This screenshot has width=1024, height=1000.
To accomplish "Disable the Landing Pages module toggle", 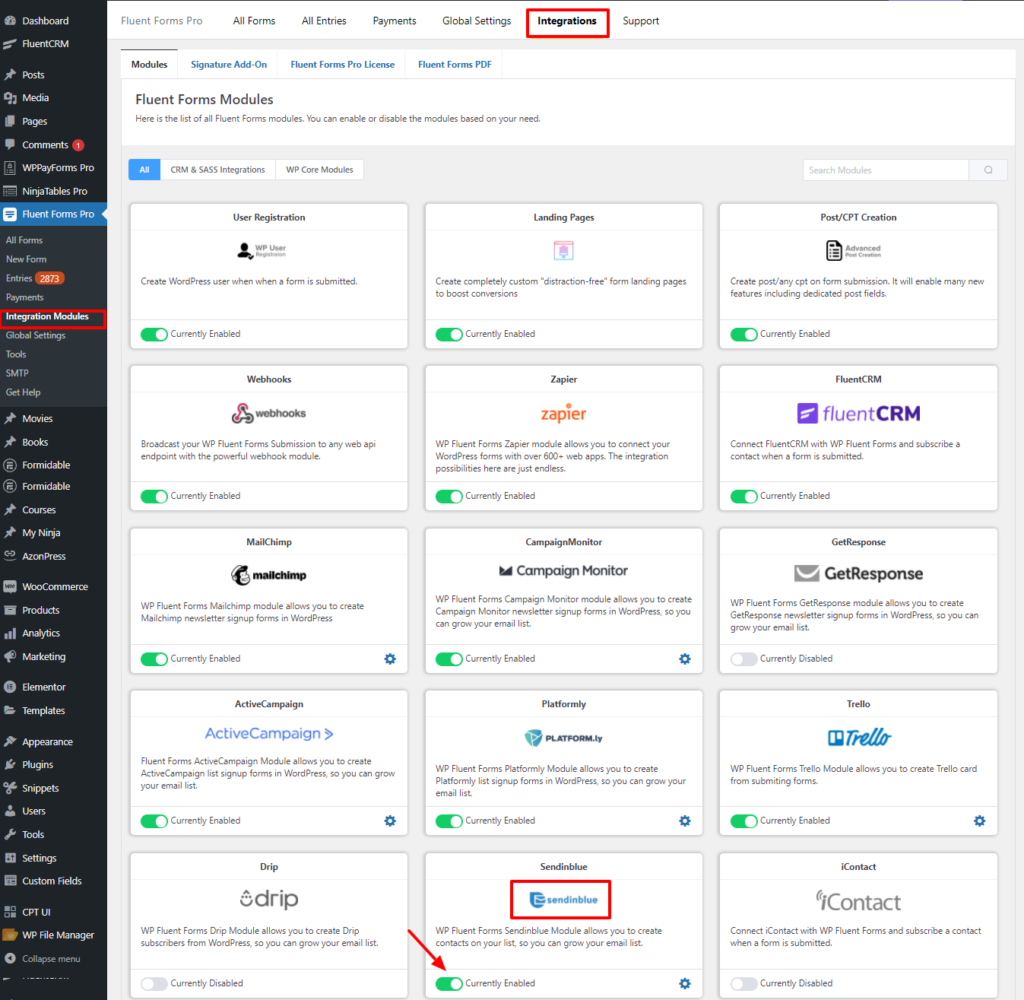I will point(449,334).
